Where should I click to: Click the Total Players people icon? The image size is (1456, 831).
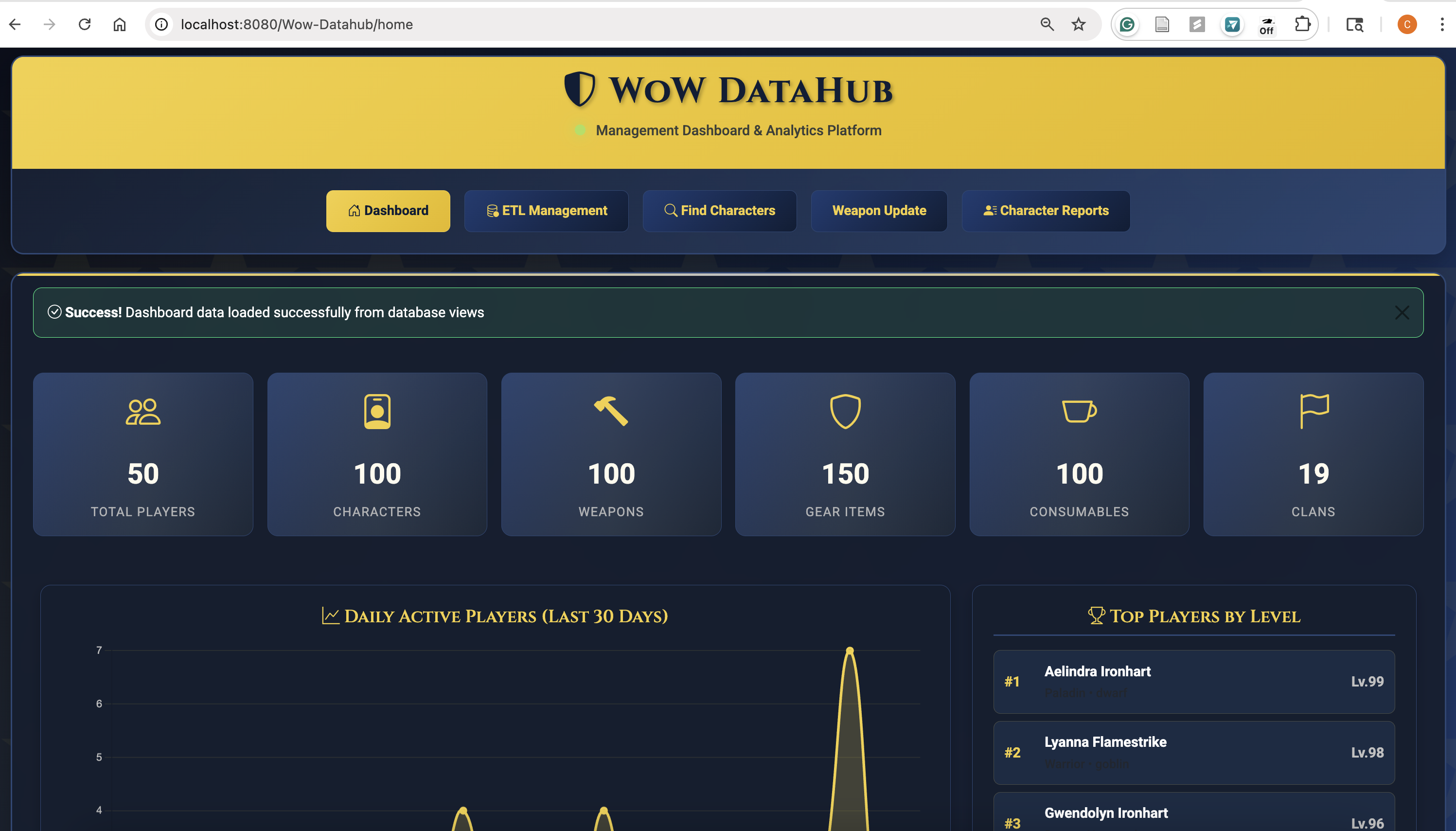pyautogui.click(x=143, y=412)
